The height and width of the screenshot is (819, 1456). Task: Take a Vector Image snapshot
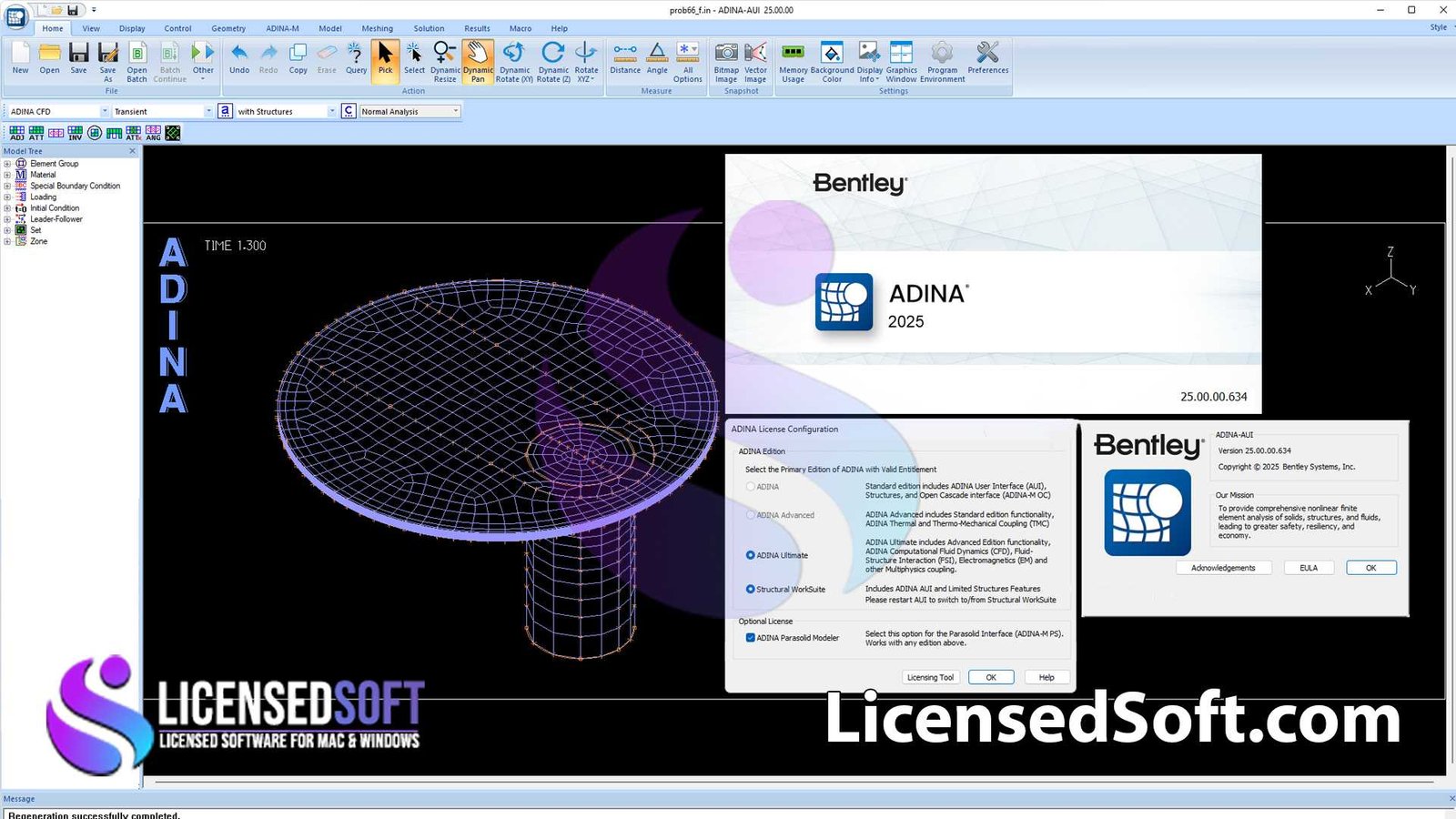[x=755, y=62]
